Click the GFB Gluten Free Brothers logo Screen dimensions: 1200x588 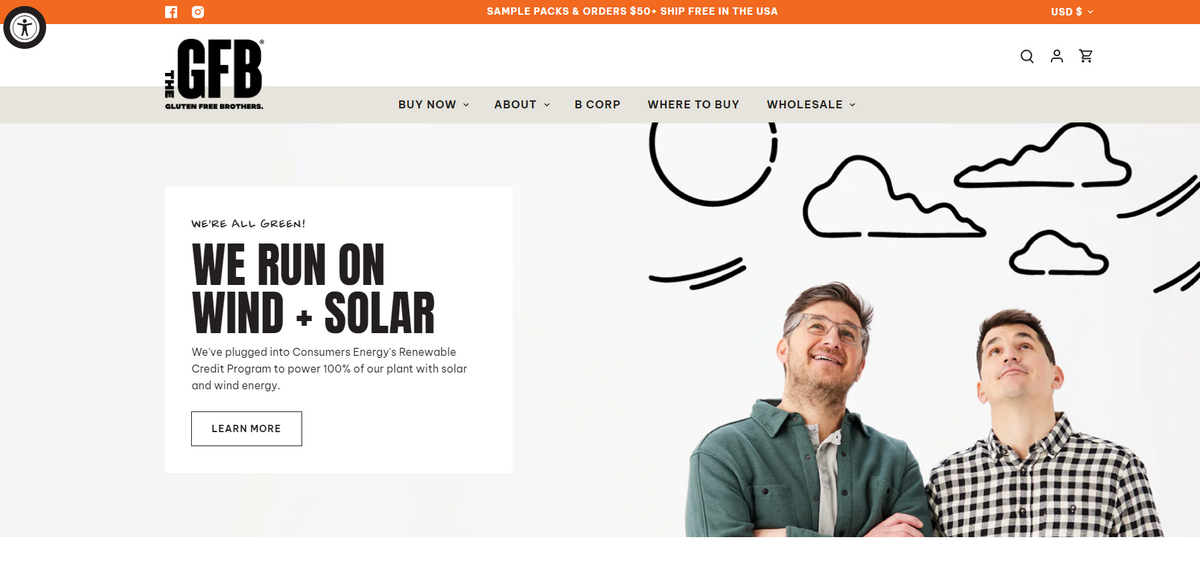(x=214, y=75)
